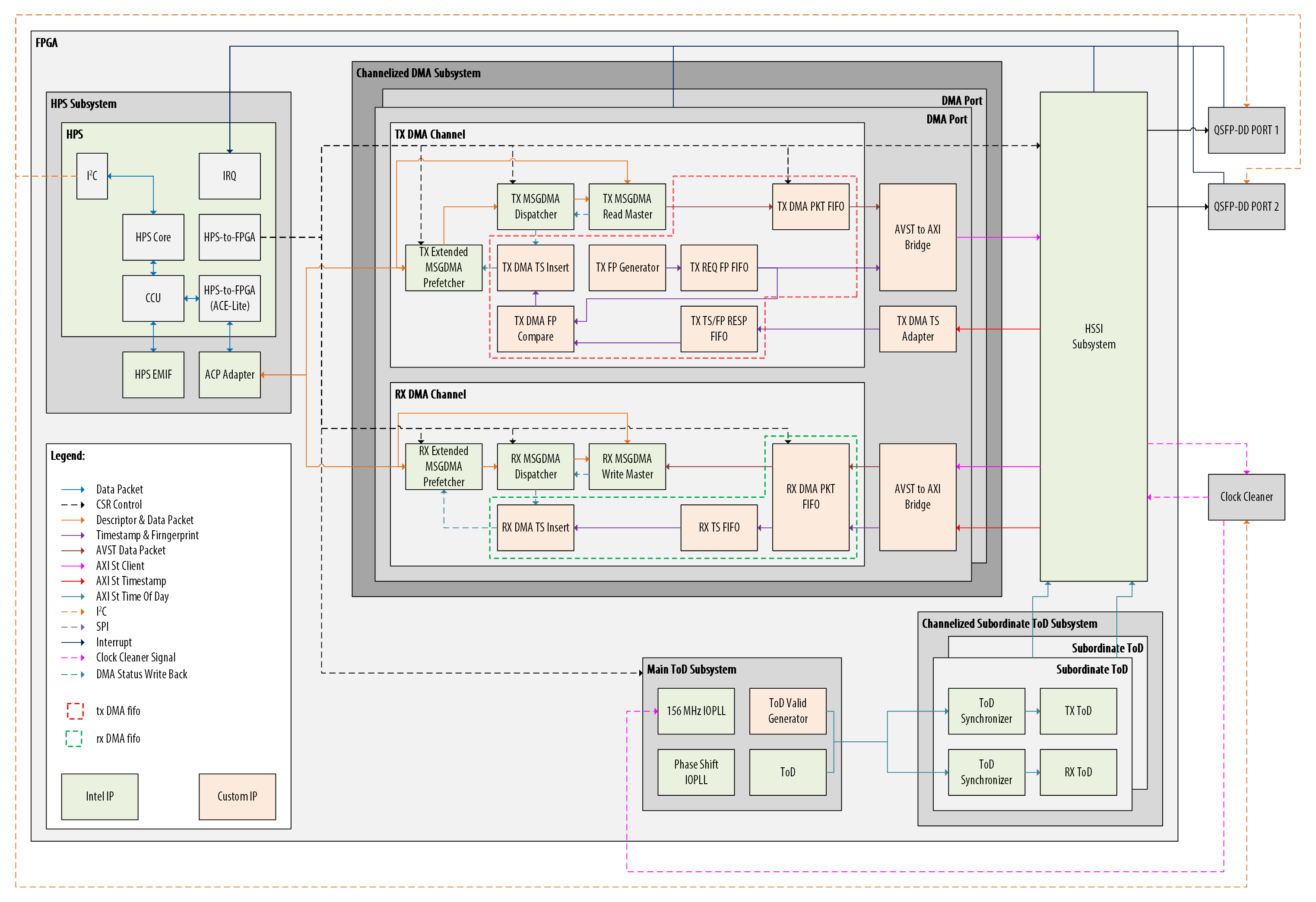Viewport: 1316px width, 902px height.
Task: Select the 156 MHz IOPLL block
Action: 696,711
